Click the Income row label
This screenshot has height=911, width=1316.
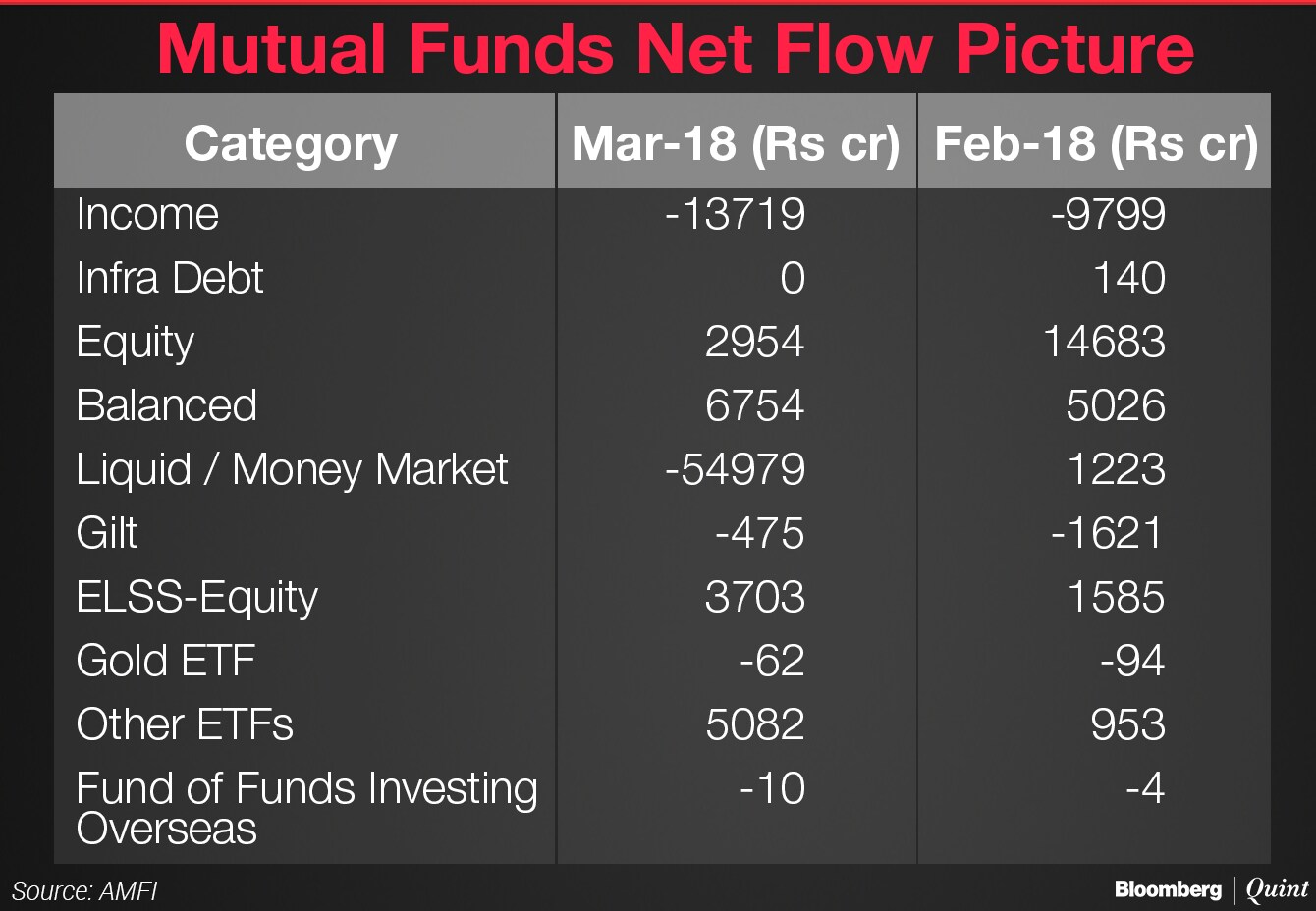(147, 214)
